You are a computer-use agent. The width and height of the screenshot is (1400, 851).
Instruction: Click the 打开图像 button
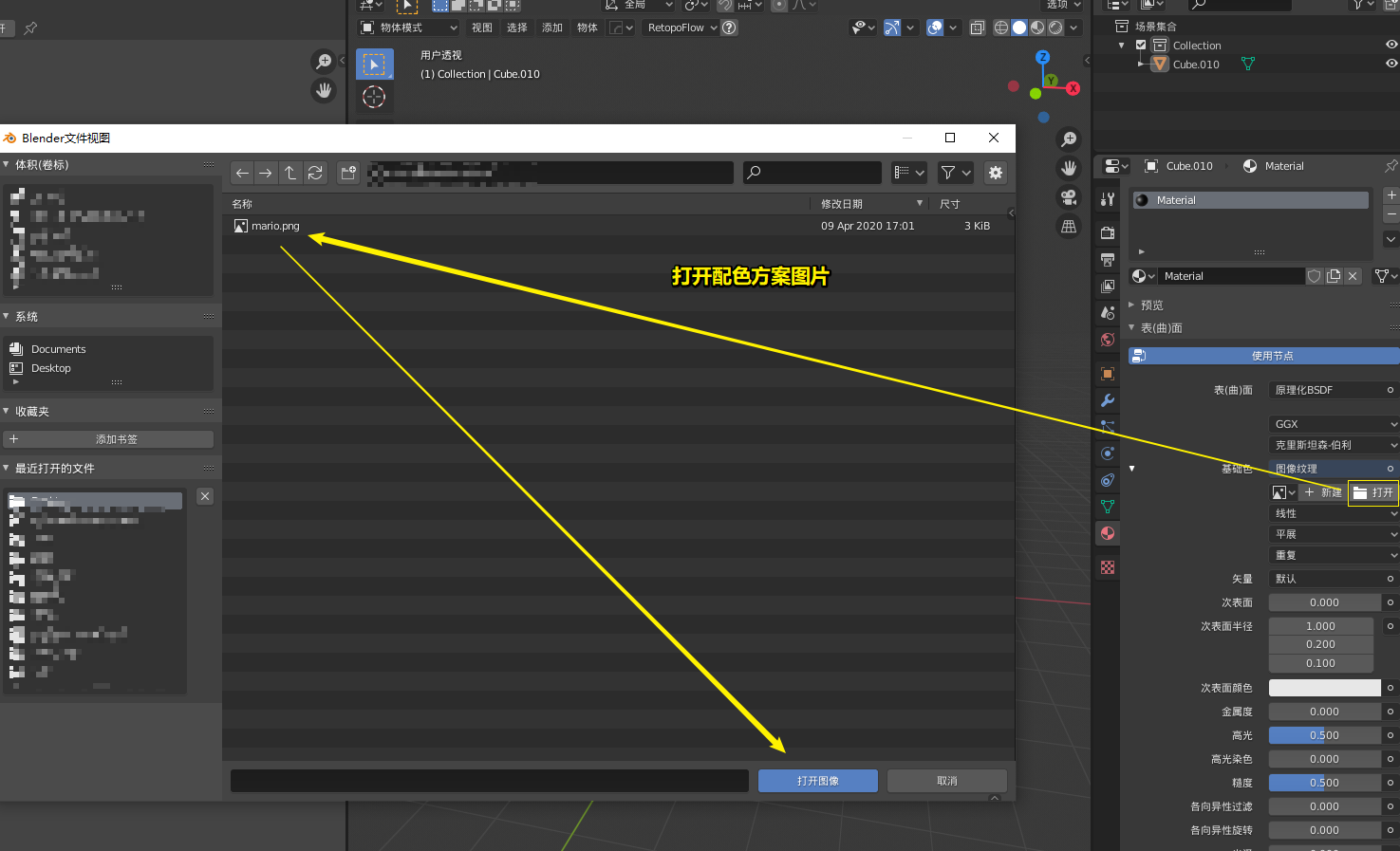[818, 781]
